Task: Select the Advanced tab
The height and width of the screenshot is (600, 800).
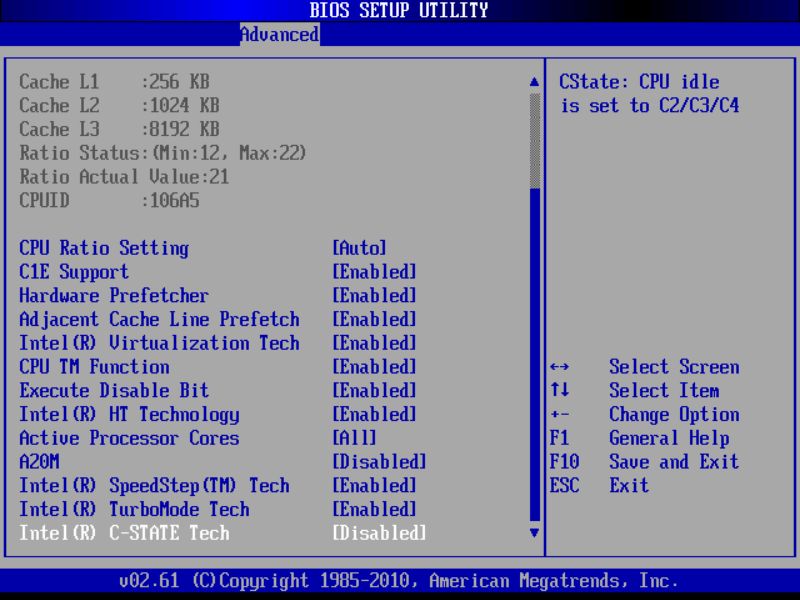Action: [280, 33]
